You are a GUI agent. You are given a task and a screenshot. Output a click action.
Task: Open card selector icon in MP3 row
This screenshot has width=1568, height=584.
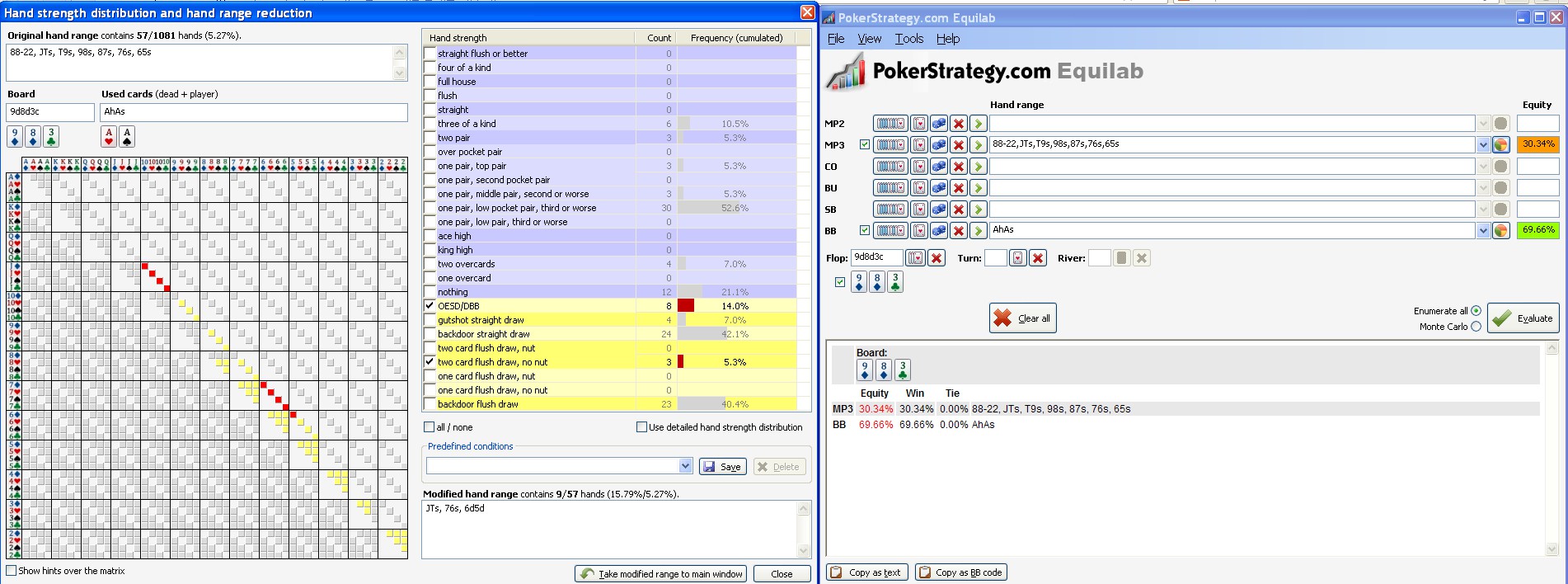click(x=919, y=145)
